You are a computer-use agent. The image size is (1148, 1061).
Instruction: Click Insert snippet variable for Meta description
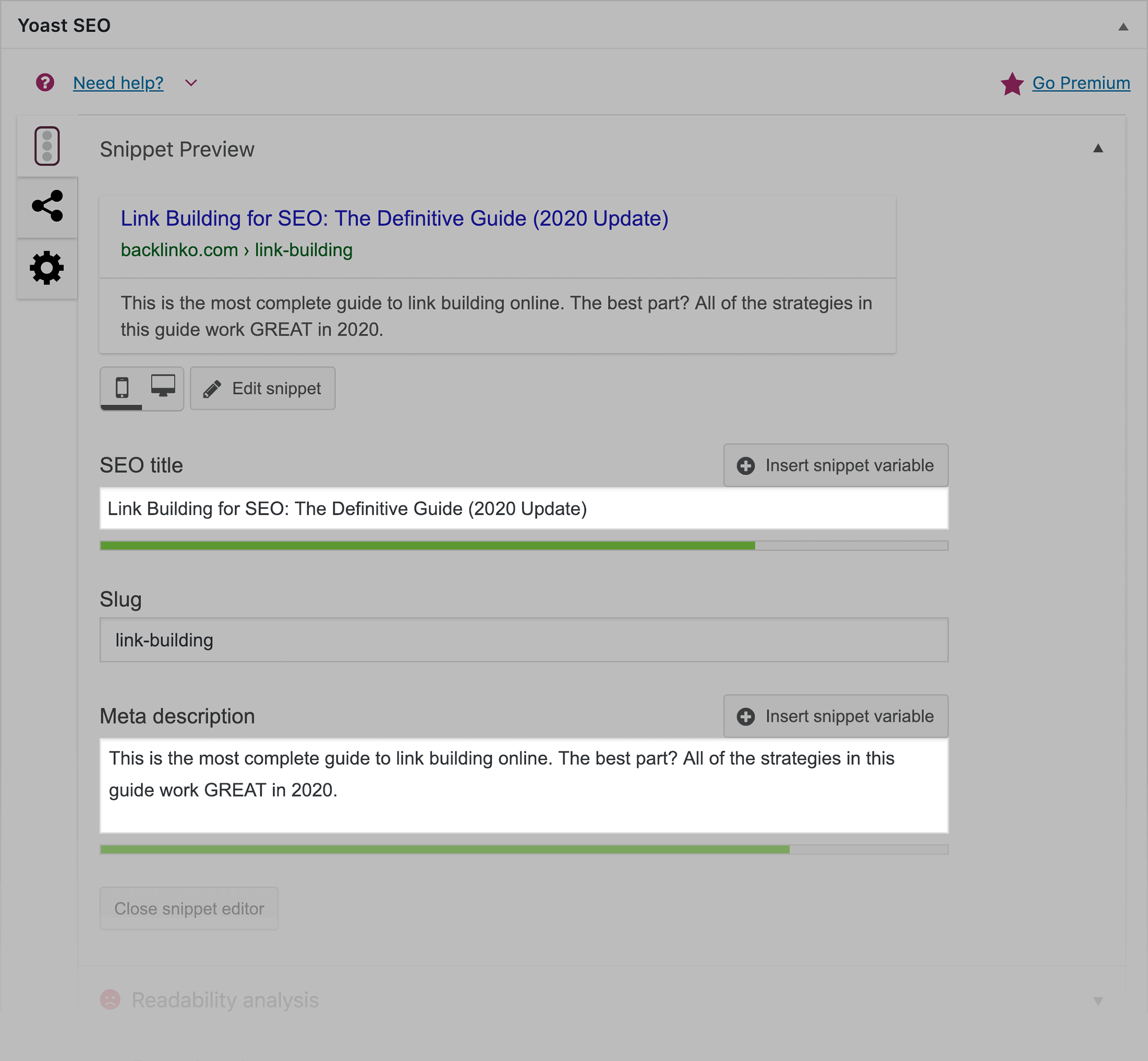pyautogui.click(x=835, y=716)
